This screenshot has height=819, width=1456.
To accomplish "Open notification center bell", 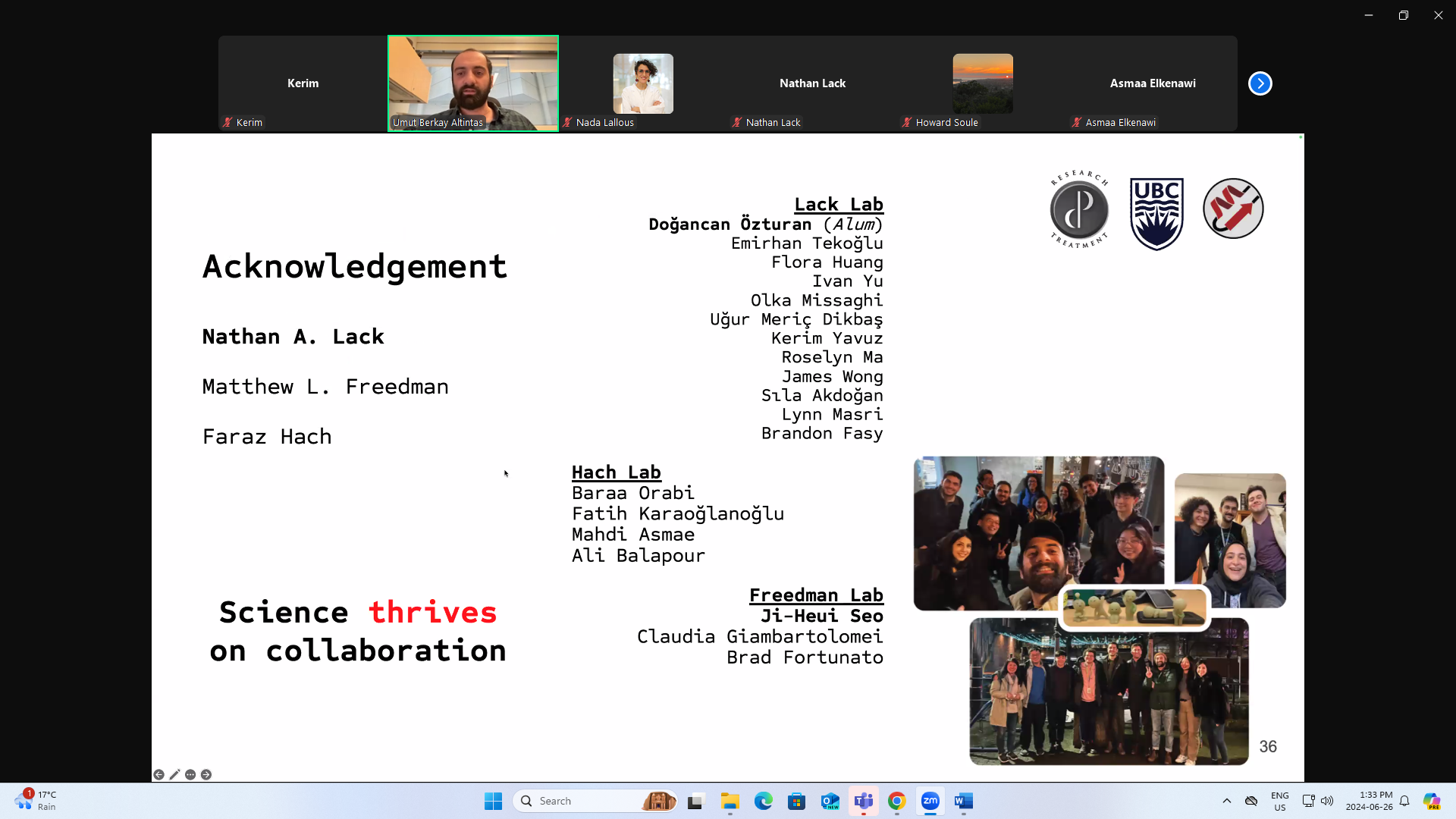I will click(1404, 801).
